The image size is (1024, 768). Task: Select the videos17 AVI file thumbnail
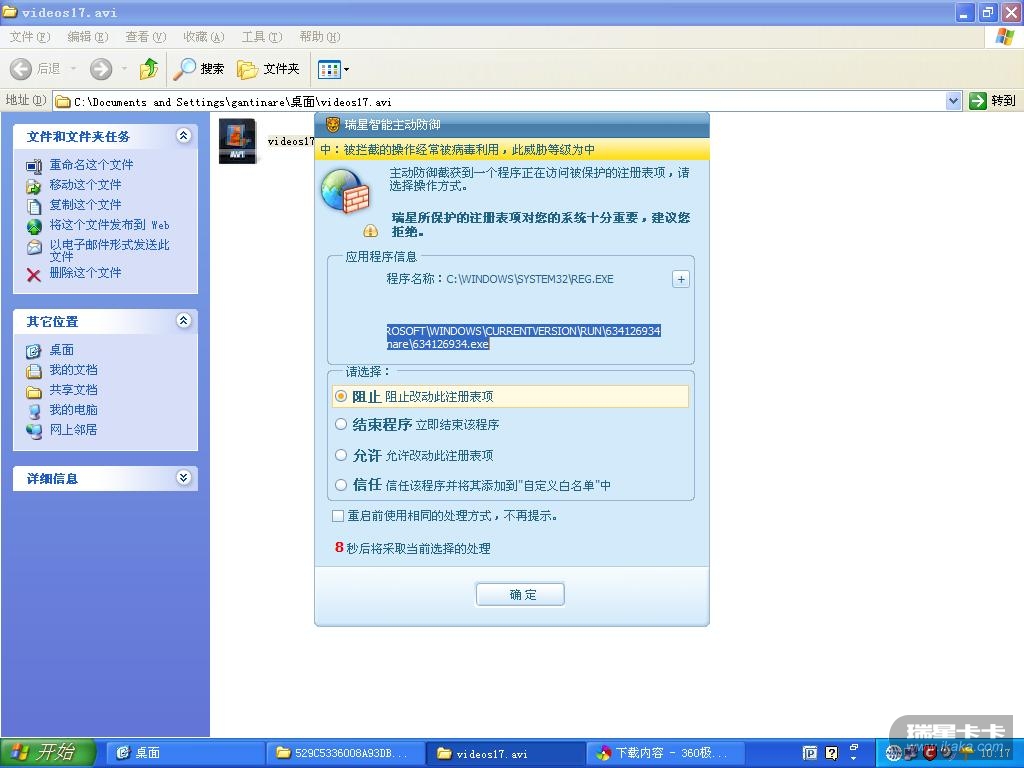(x=238, y=141)
